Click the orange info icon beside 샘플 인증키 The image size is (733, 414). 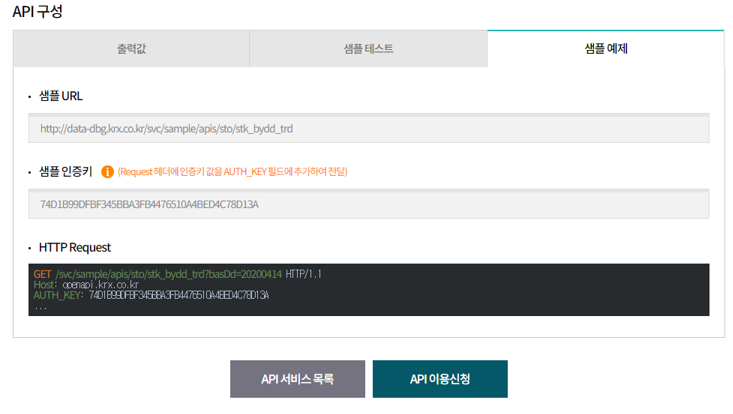pos(108,172)
